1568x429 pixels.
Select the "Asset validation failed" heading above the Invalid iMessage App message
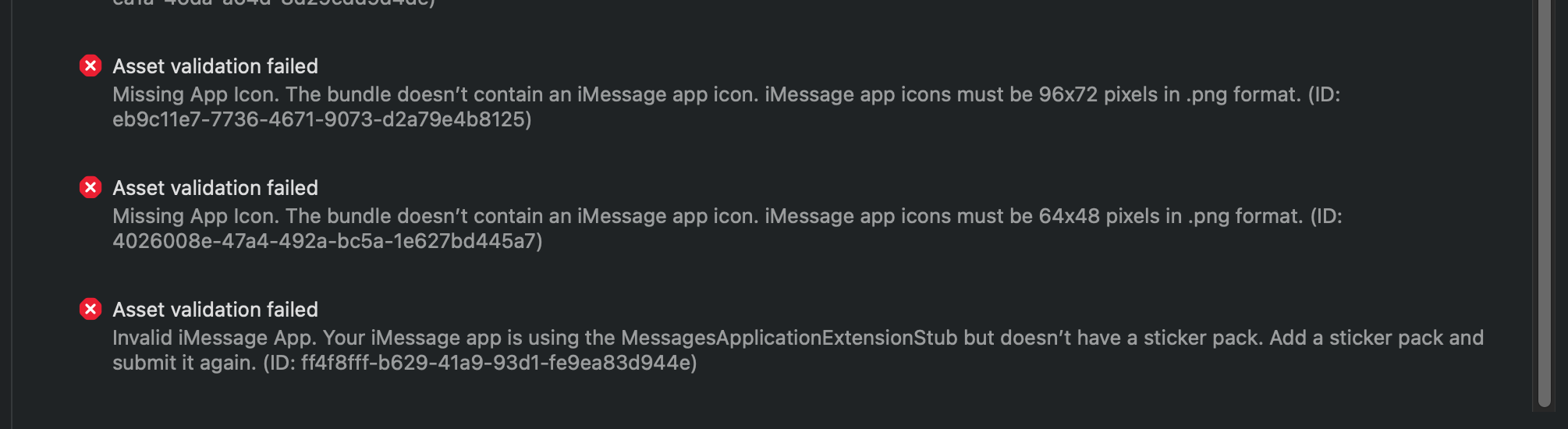point(215,310)
